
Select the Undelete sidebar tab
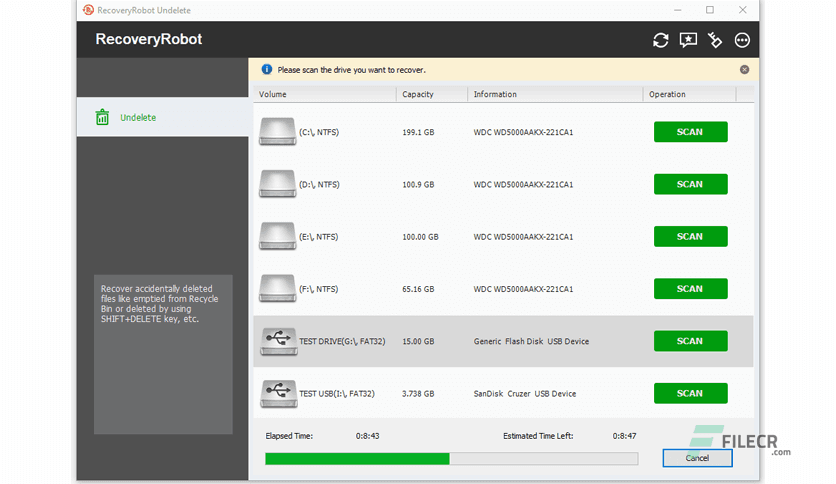[163, 117]
